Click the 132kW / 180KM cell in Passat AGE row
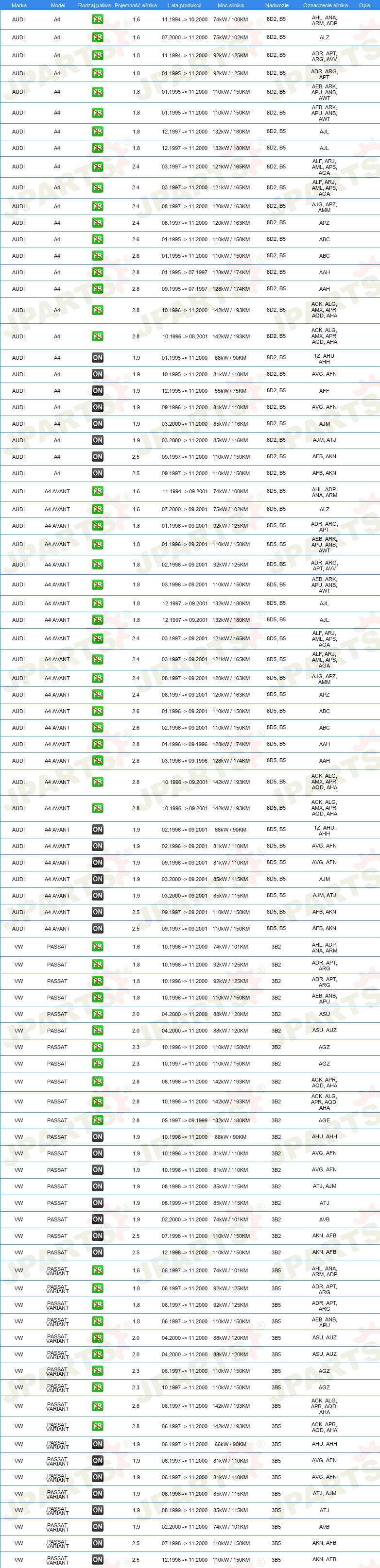The image size is (380, 1568). (231, 1120)
